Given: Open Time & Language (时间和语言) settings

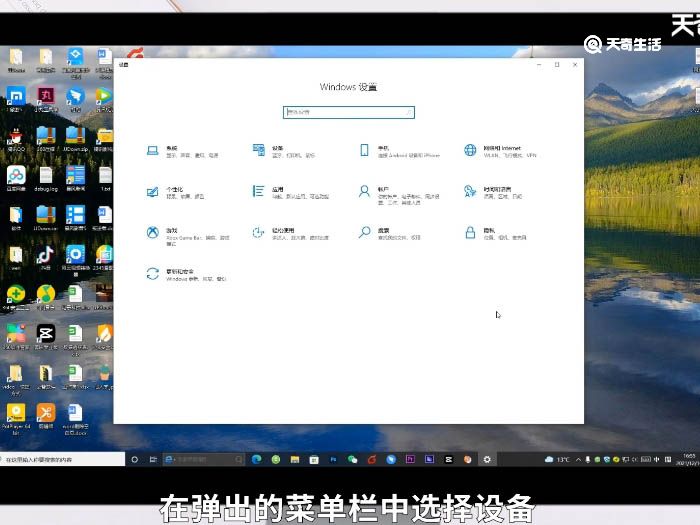Looking at the screenshot, I should (488, 191).
